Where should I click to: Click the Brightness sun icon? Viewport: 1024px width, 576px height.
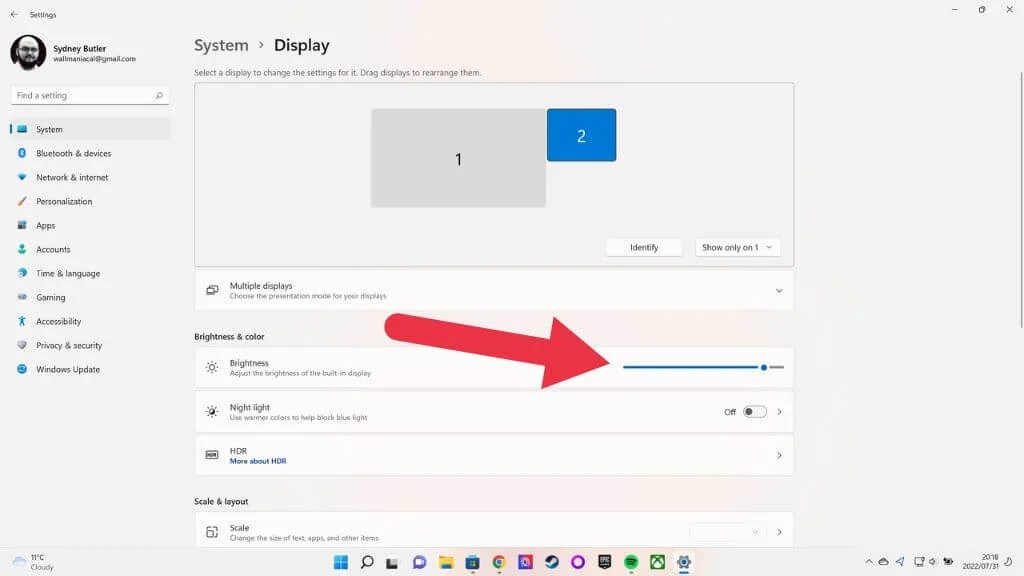[x=211, y=367]
